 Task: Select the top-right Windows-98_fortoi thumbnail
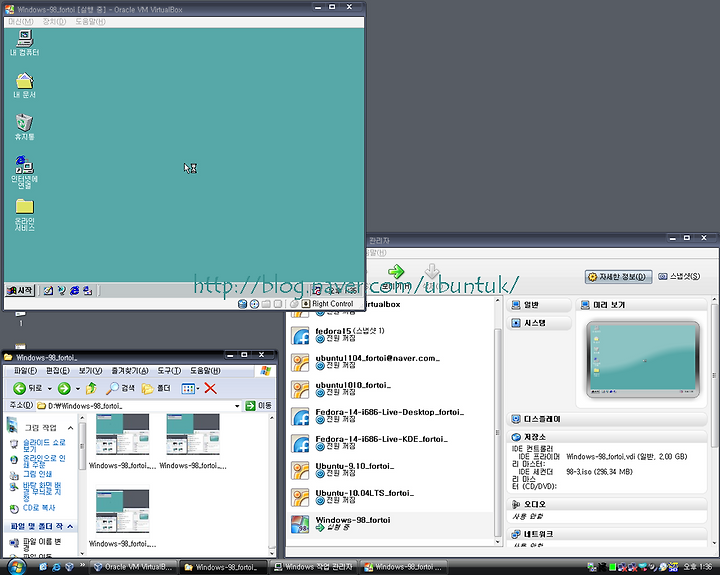tap(193, 441)
